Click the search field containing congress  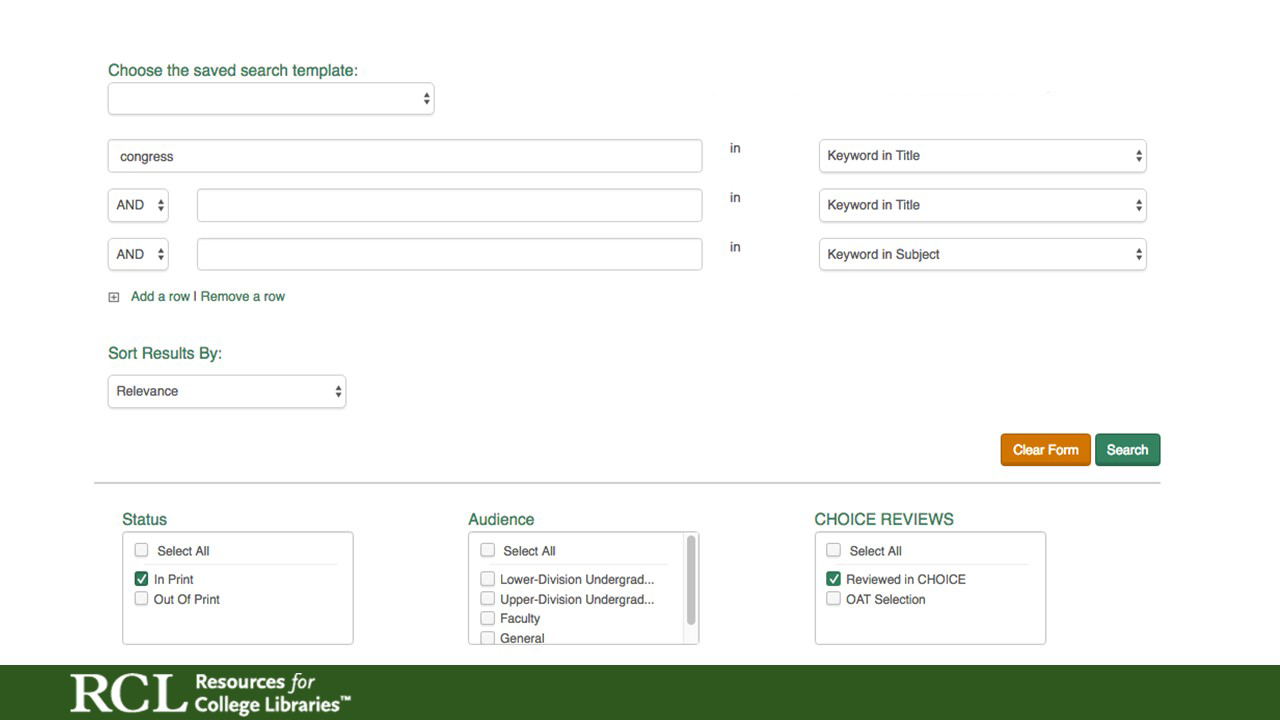405,156
